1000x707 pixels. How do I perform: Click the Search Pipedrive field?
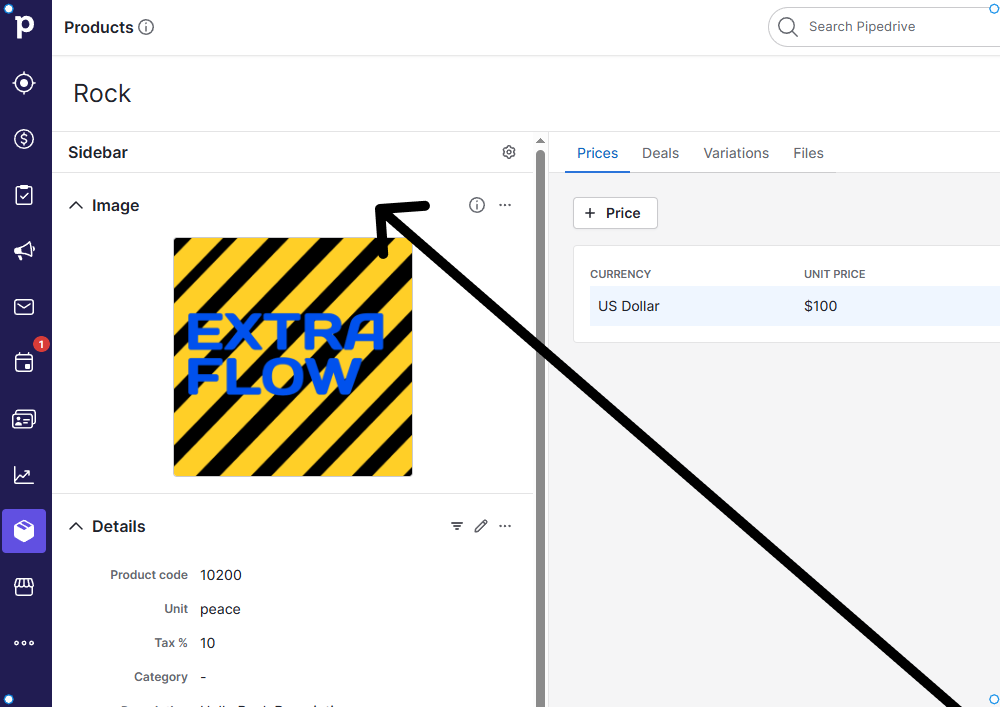point(890,27)
